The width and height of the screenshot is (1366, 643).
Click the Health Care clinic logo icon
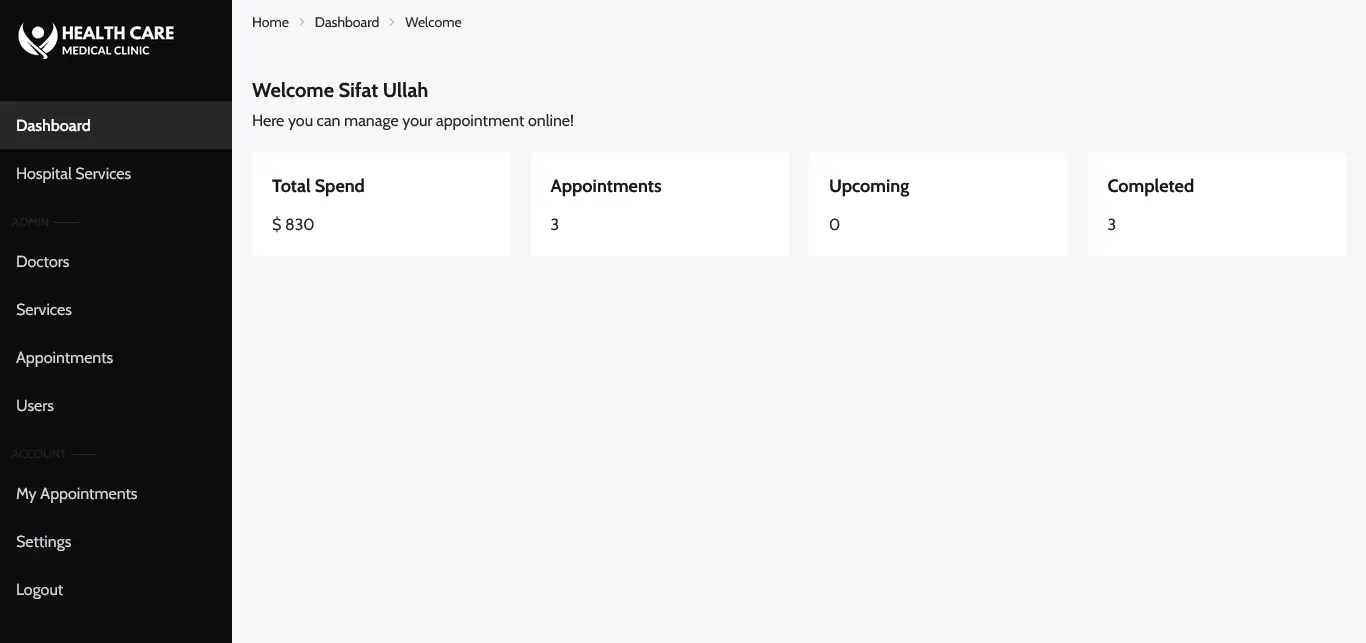pyautogui.click(x=38, y=40)
